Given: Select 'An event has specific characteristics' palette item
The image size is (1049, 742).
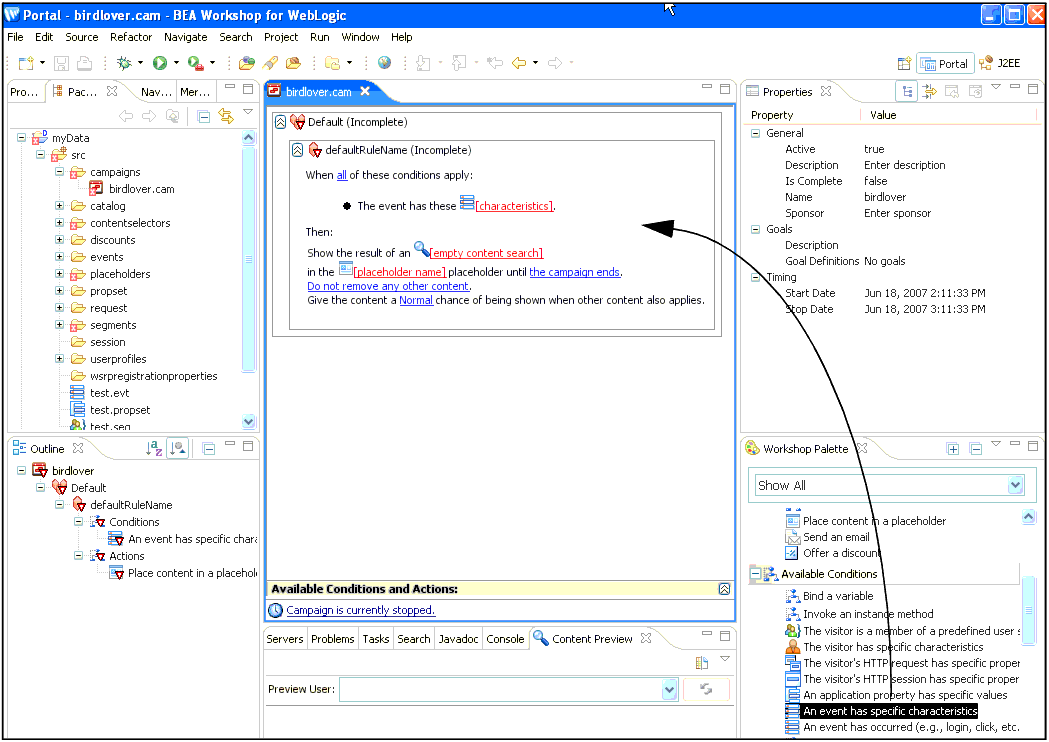Looking at the screenshot, I should click(890, 711).
